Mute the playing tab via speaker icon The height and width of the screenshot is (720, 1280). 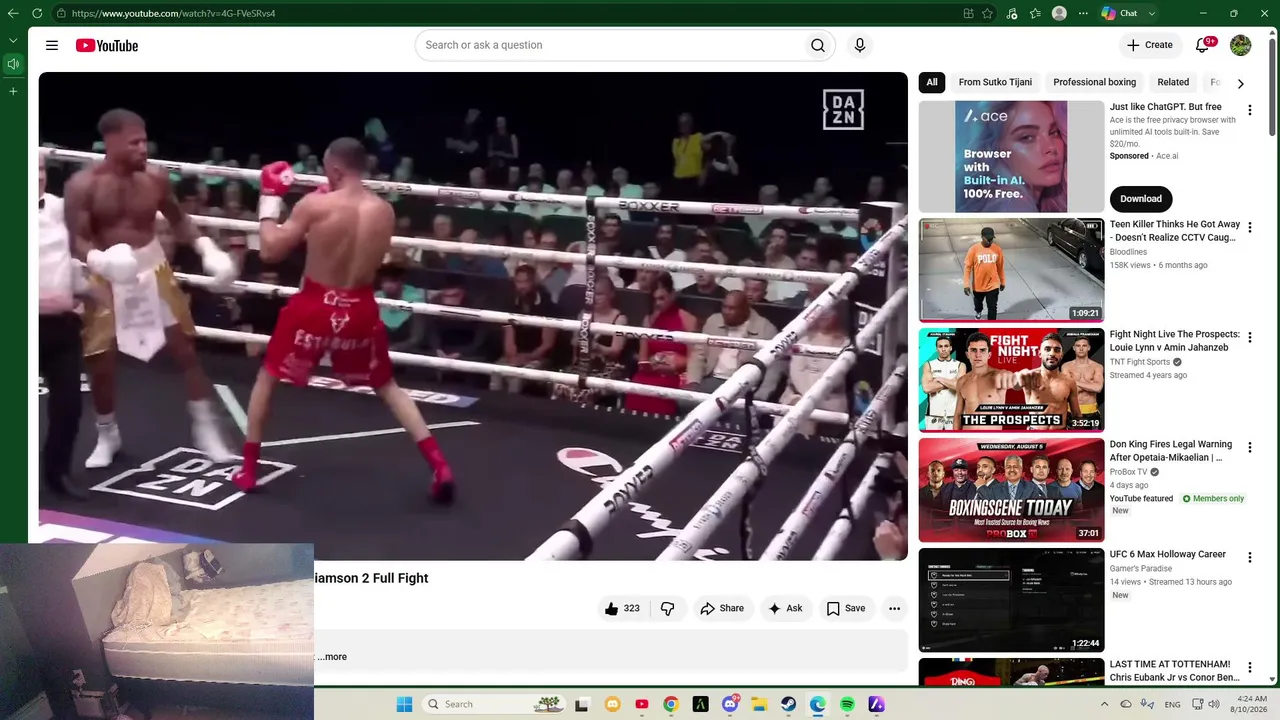click(13, 64)
